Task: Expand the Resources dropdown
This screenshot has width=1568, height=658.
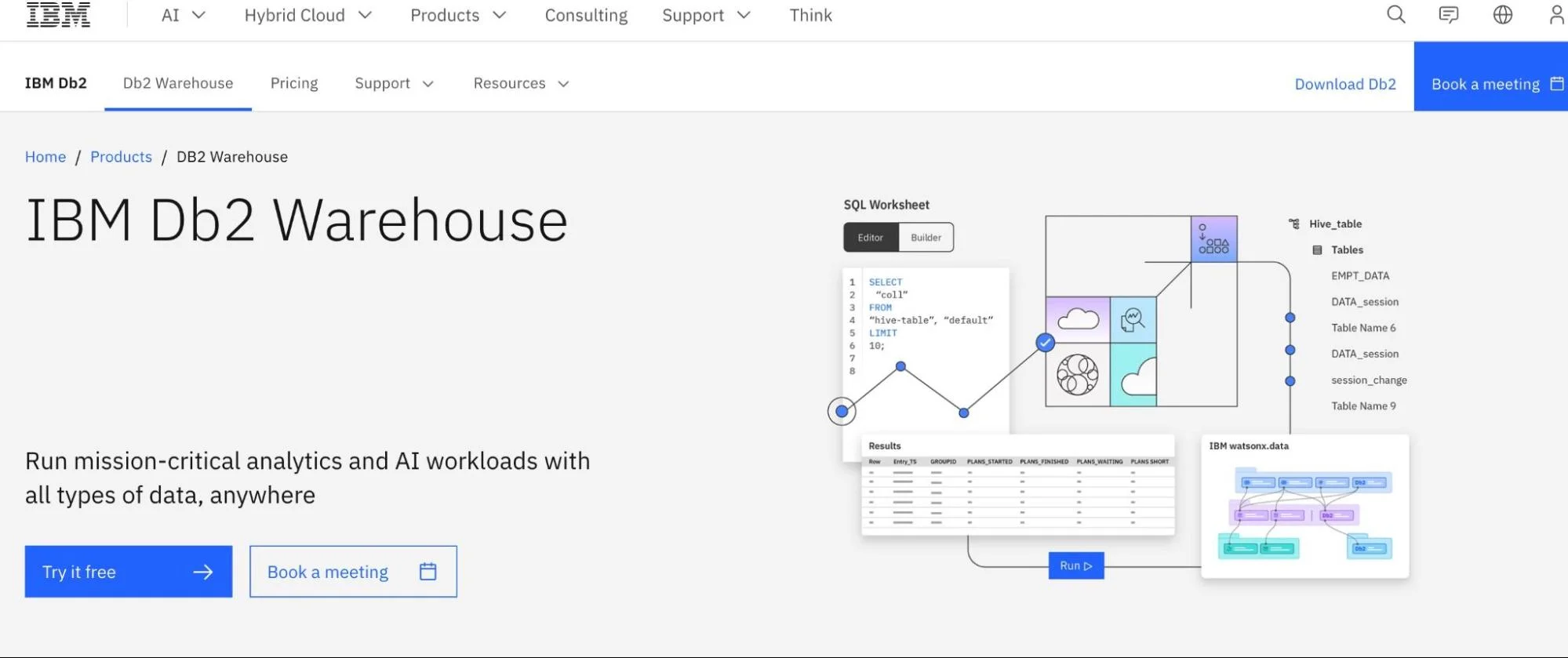Action: pos(521,84)
